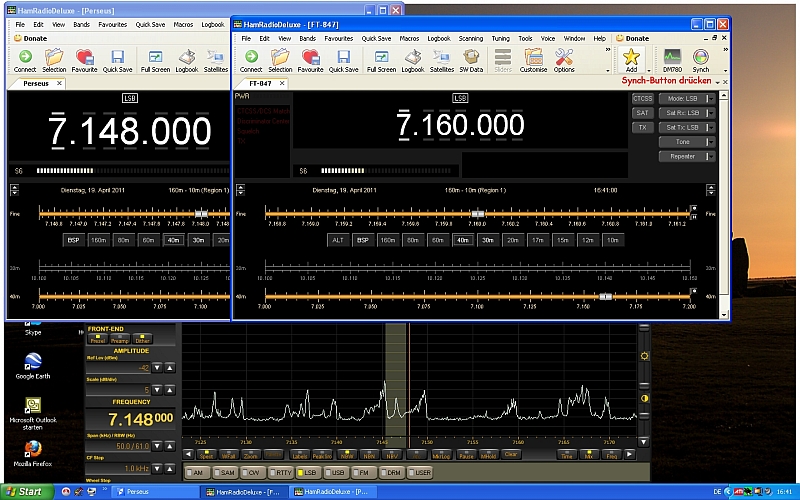Open Tone dropdown in FT-847
800x500 pixels.
click(x=687, y=142)
